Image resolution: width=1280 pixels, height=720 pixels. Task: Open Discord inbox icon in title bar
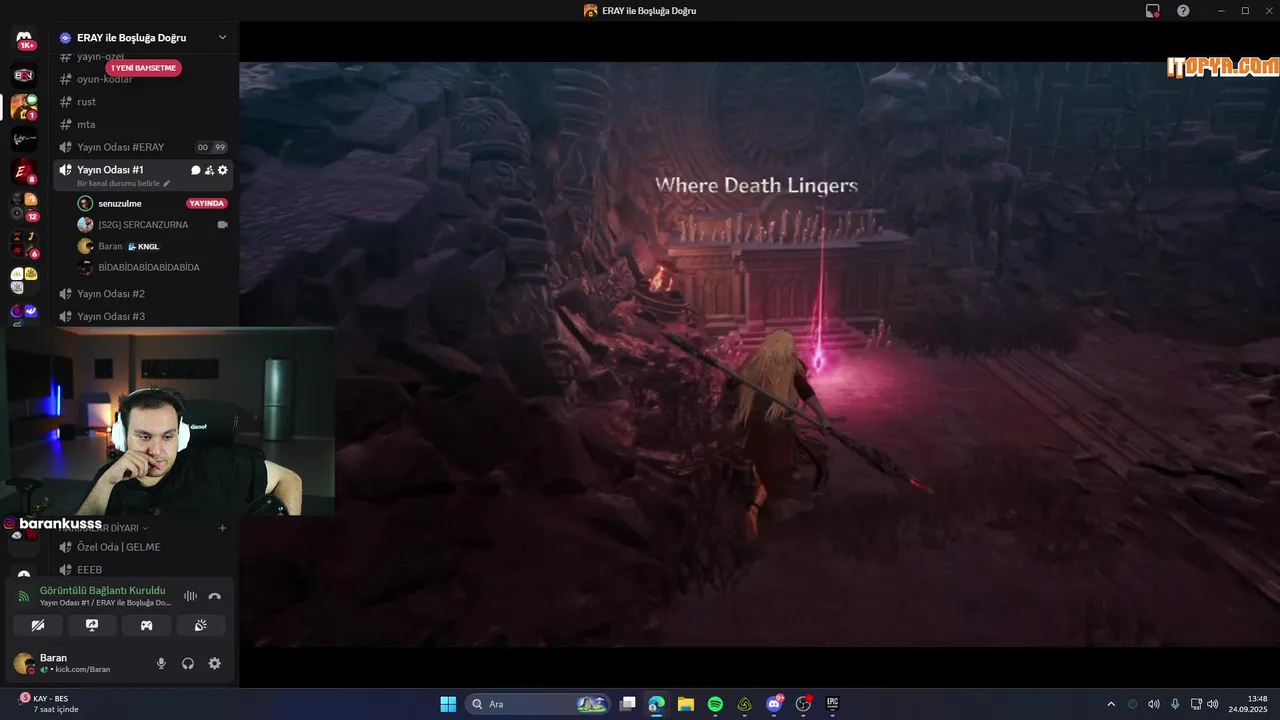click(x=1153, y=11)
